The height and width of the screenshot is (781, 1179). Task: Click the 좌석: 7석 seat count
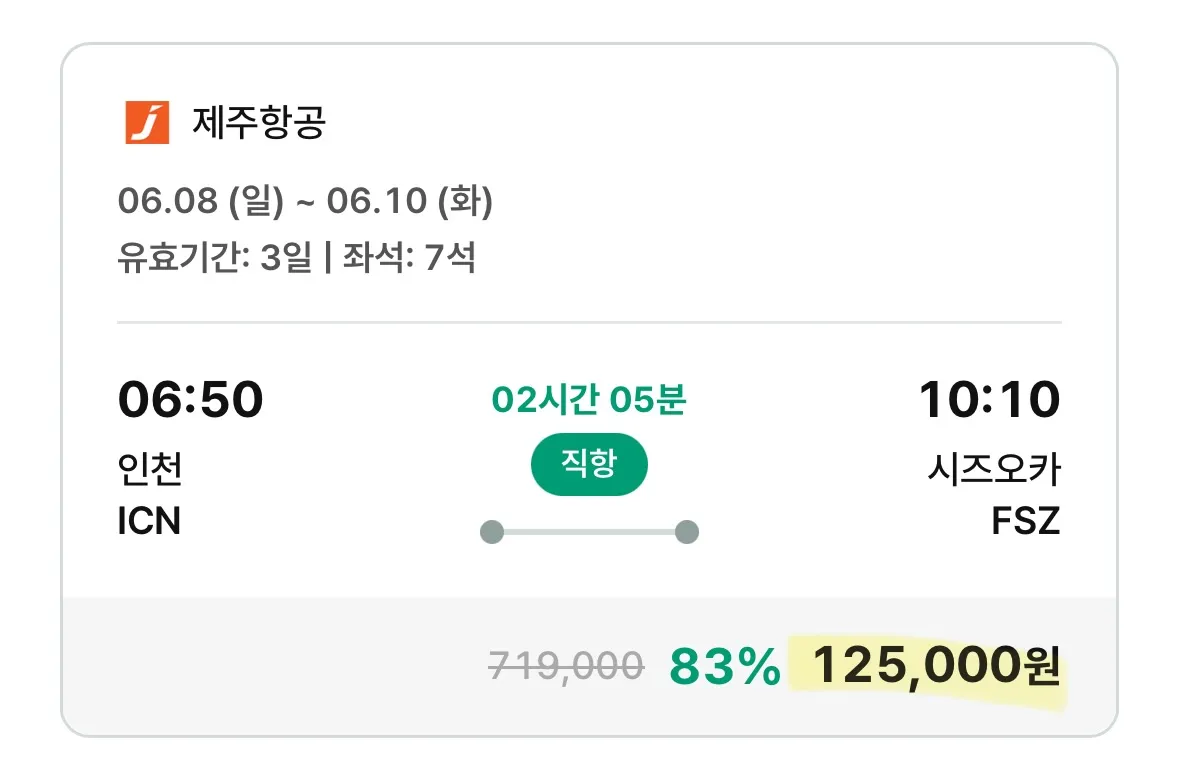point(409,259)
